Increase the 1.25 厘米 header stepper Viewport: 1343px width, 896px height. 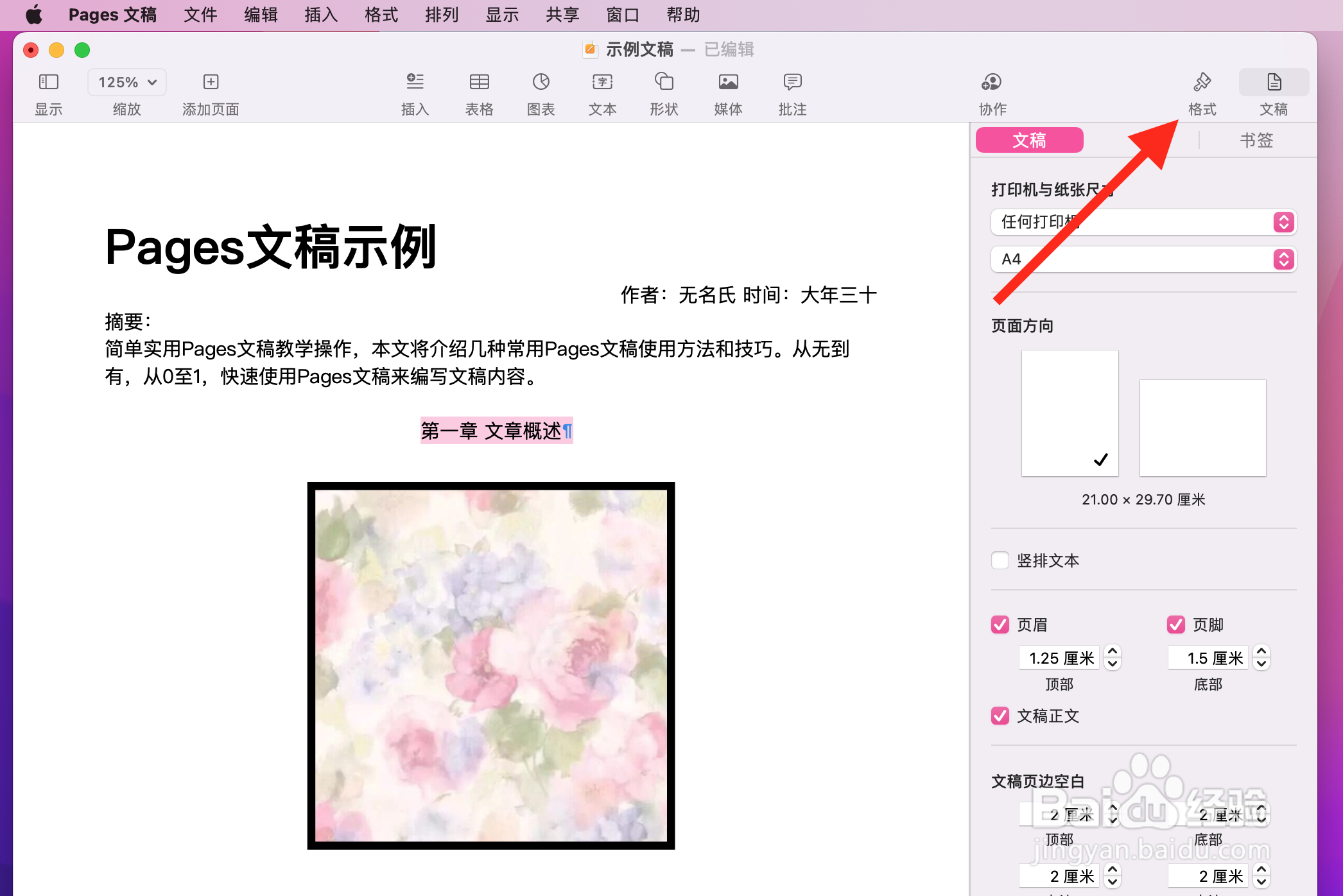pyautogui.click(x=1113, y=651)
